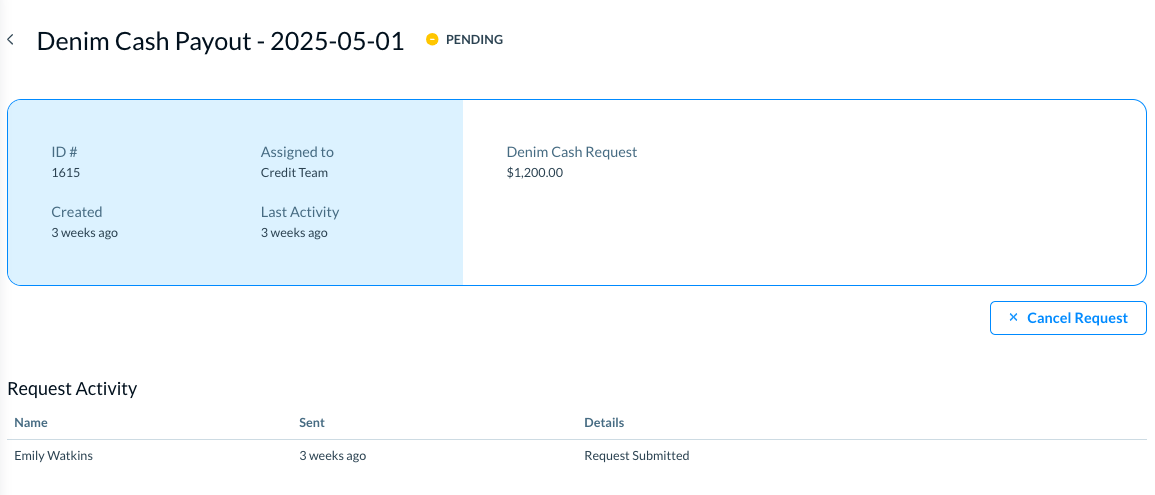Click the Assigned to label
This screenshot has height=495, width=1155.
point(297,152)
